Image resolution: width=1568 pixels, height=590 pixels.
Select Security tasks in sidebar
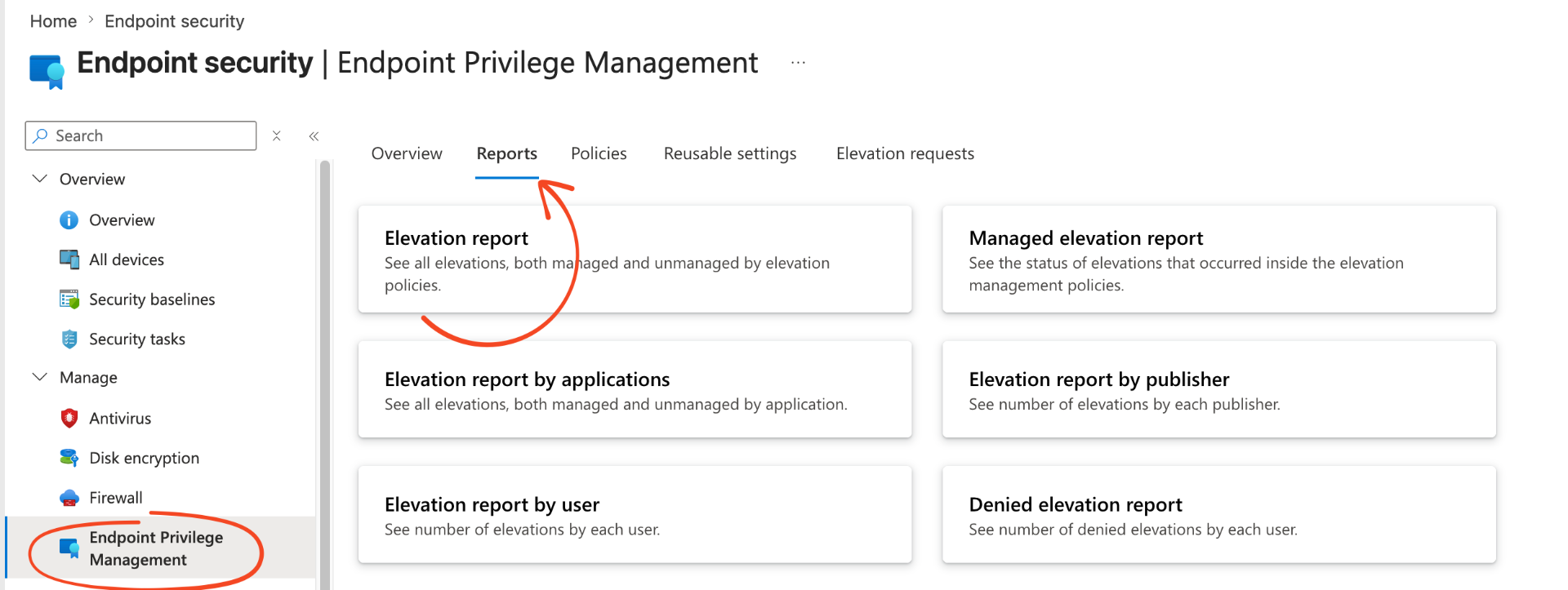coord(137,339)
